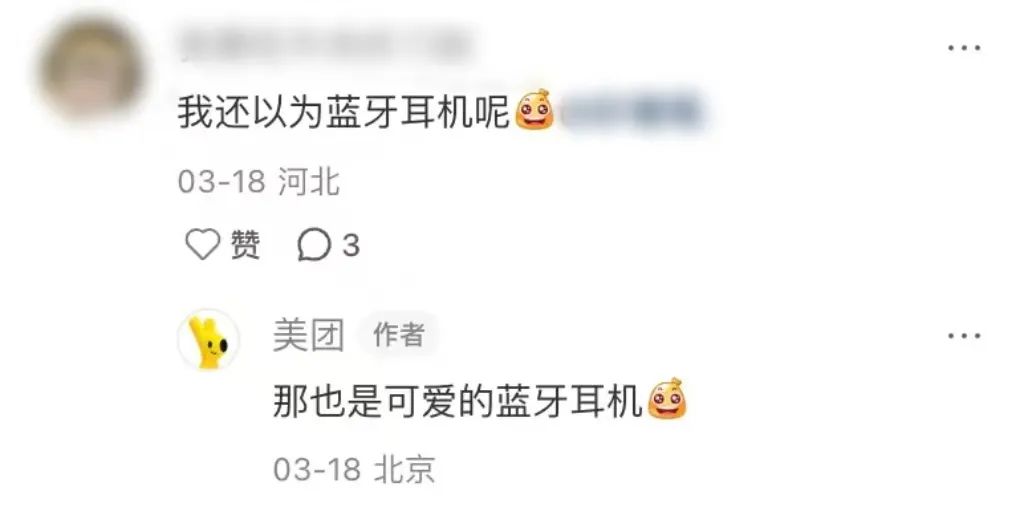This screenshot has width=1024, height=507.
Task: Open the 美团 username profile
Action: pyautogui.click(x=308, y=336)
